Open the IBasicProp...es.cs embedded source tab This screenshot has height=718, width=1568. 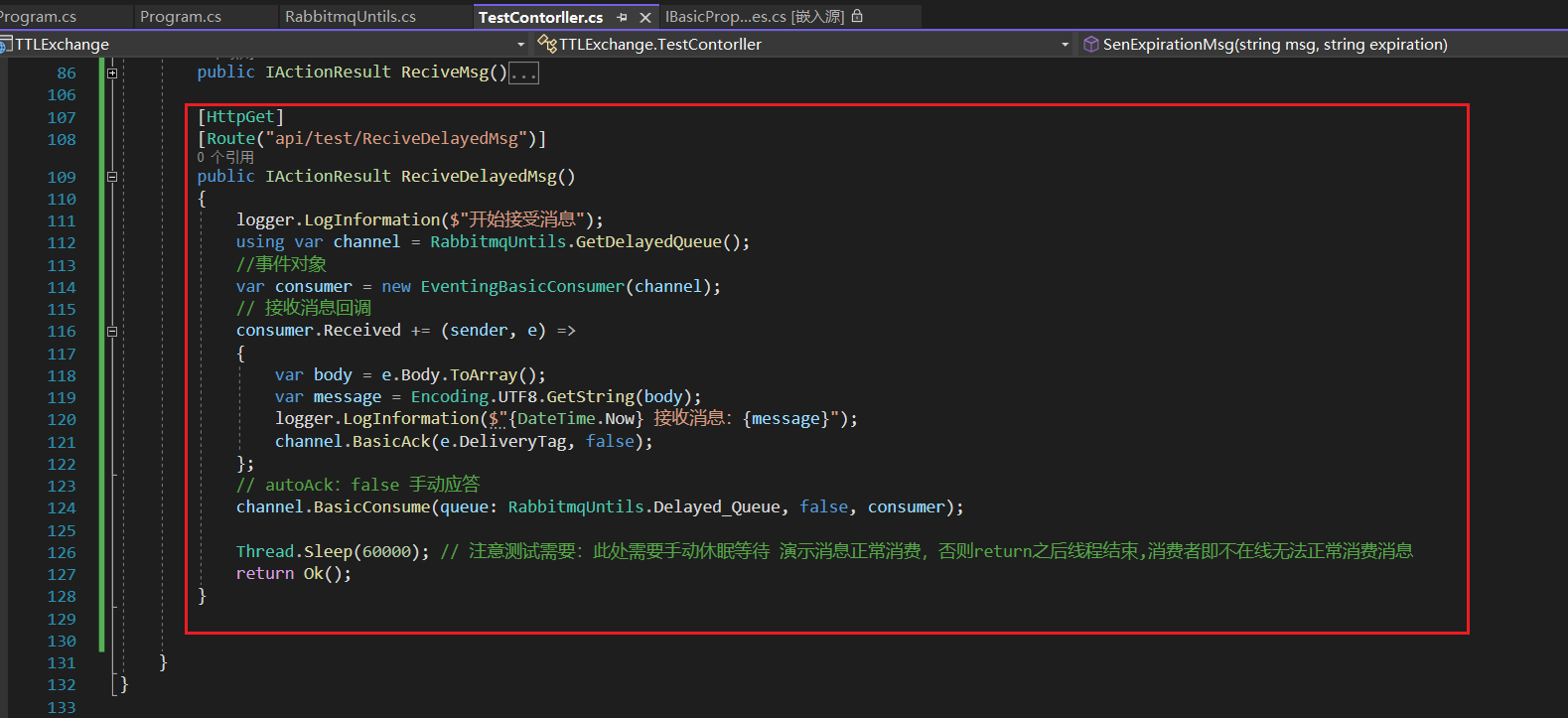click(x=755, y=17)
